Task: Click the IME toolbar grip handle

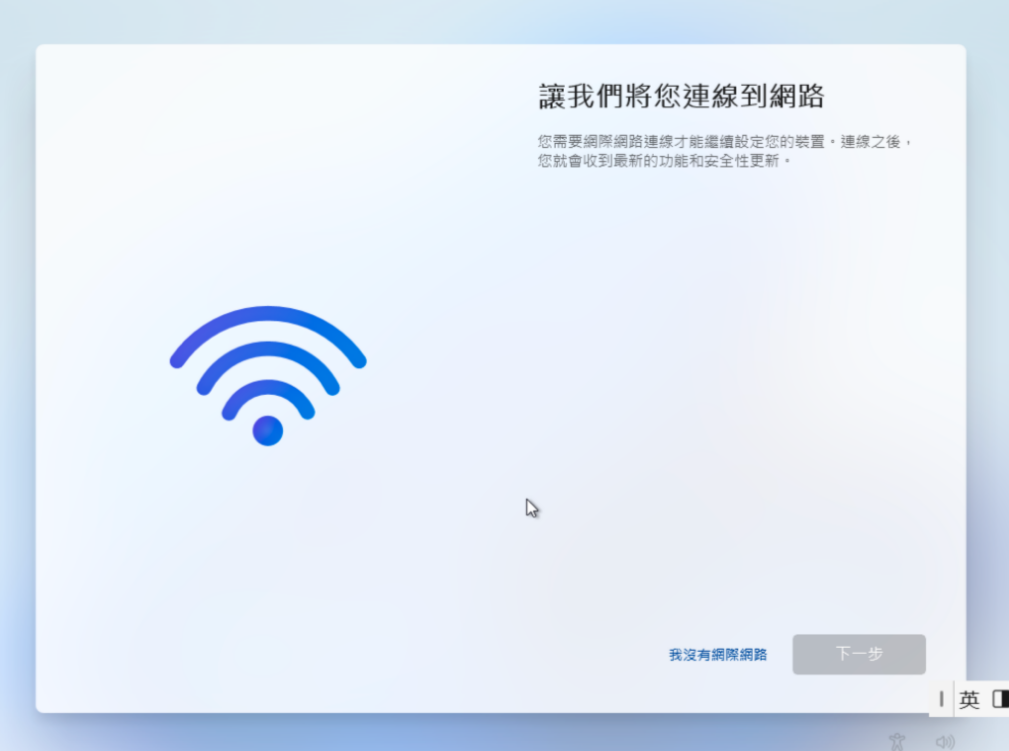Action: tap(941, 699)
